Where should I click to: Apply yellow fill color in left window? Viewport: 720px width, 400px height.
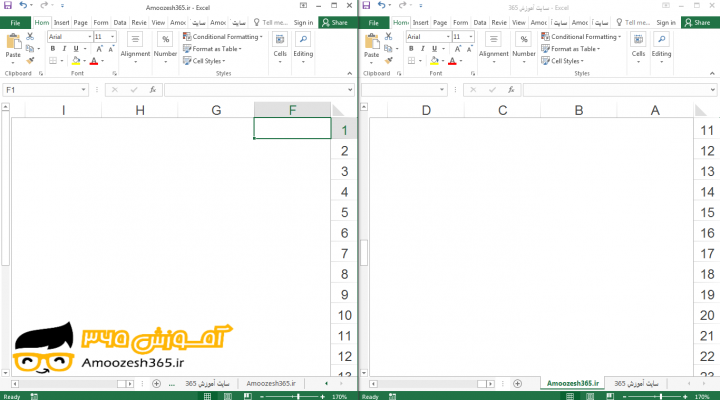coord(76,61)
